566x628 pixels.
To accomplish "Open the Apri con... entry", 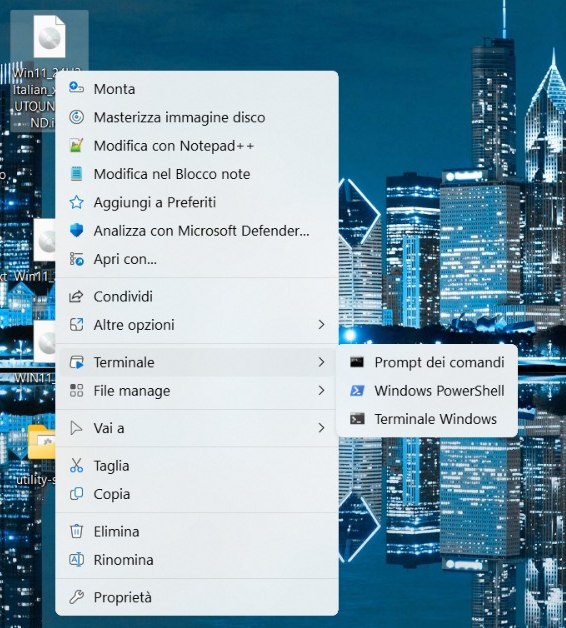I will click(x=197, y=259).
